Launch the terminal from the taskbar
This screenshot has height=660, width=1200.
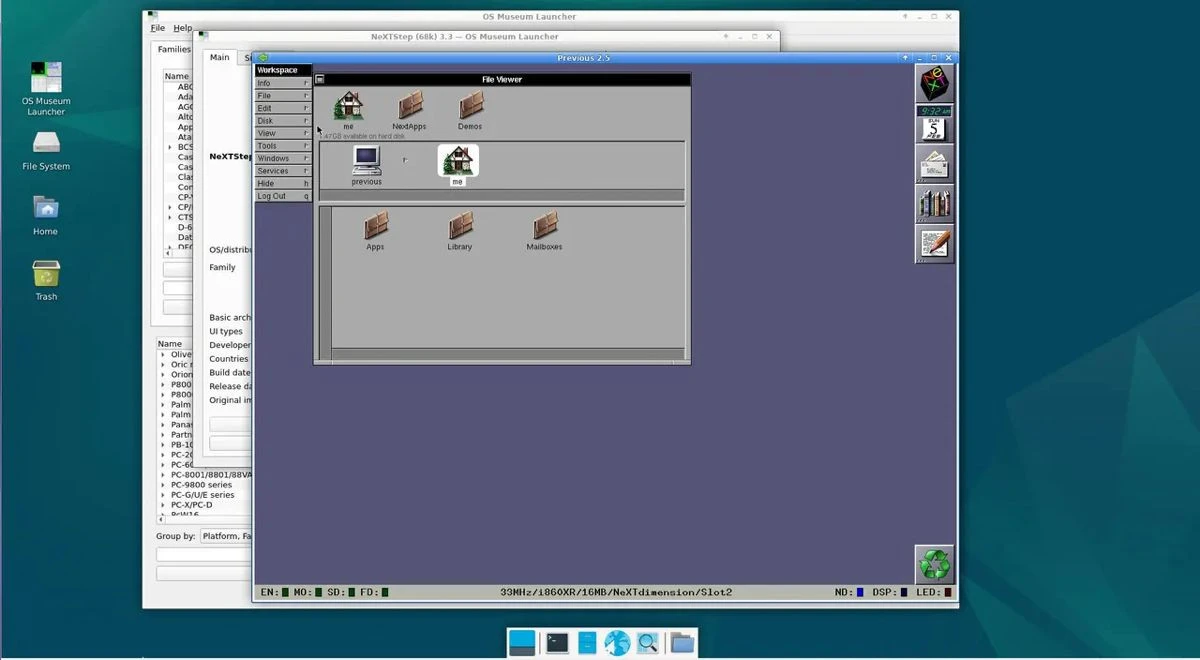557,643
